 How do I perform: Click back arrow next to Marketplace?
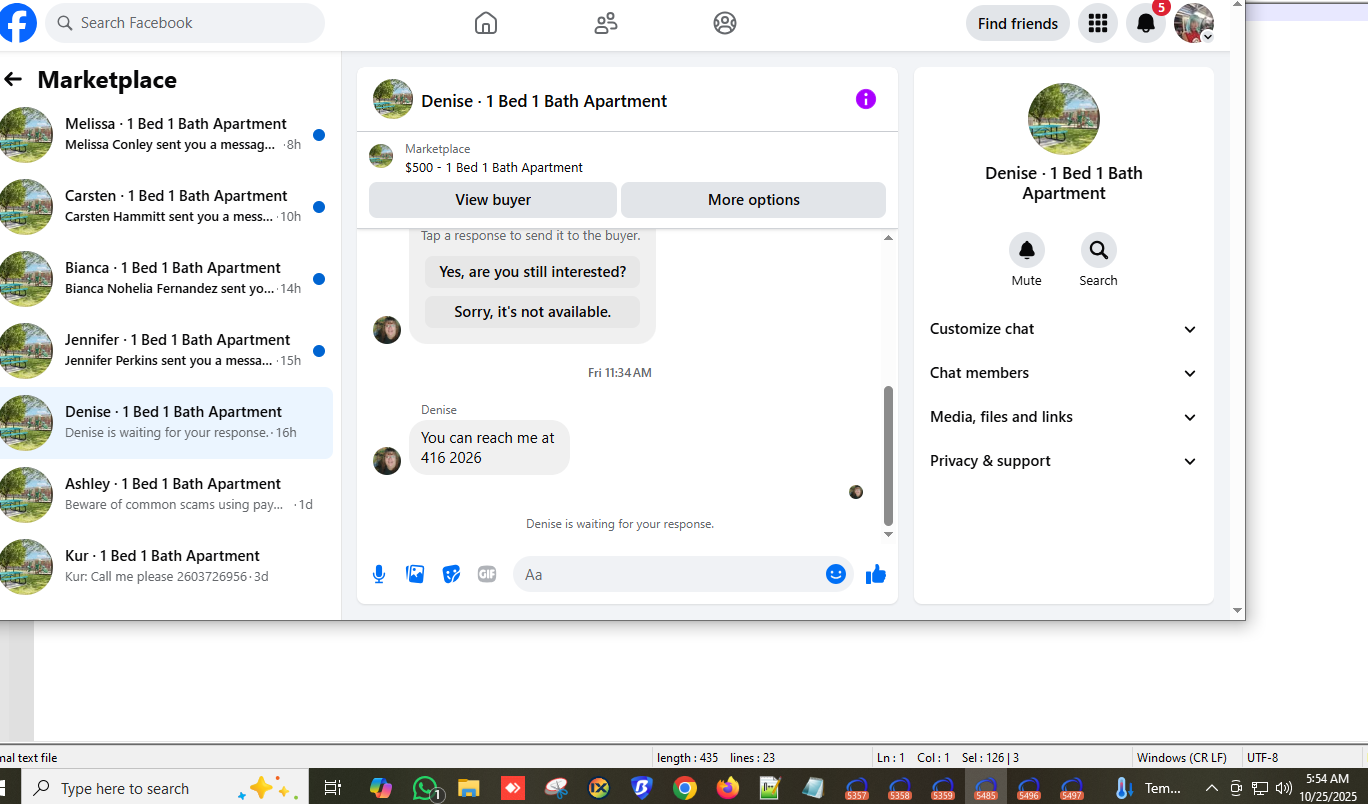click(x=13, y=79)
